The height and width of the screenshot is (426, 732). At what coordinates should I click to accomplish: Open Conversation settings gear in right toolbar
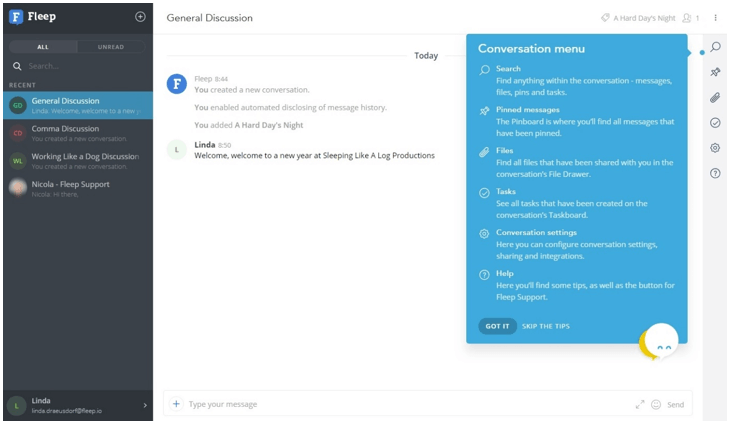coord(715,148)
